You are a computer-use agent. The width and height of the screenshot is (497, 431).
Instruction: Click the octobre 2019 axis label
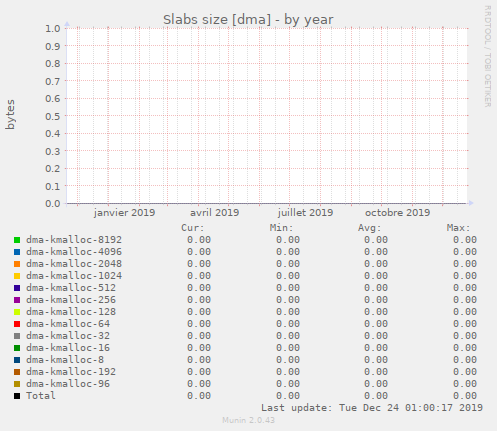398,213
